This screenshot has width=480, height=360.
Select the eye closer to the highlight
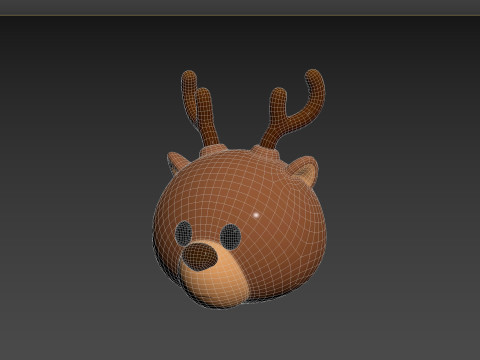230,237
